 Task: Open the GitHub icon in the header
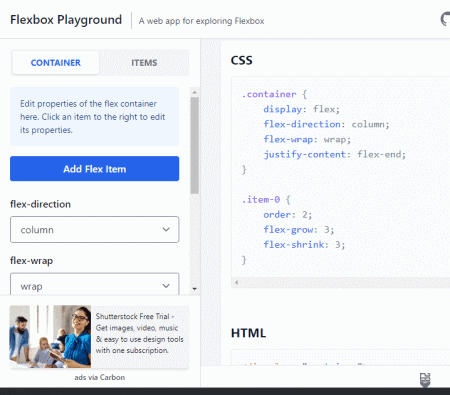coord(446,19)
